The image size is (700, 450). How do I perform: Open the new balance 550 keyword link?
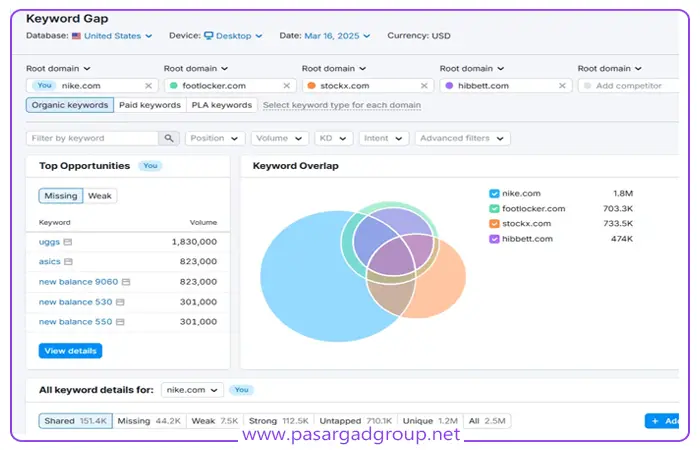click(75, 322)
